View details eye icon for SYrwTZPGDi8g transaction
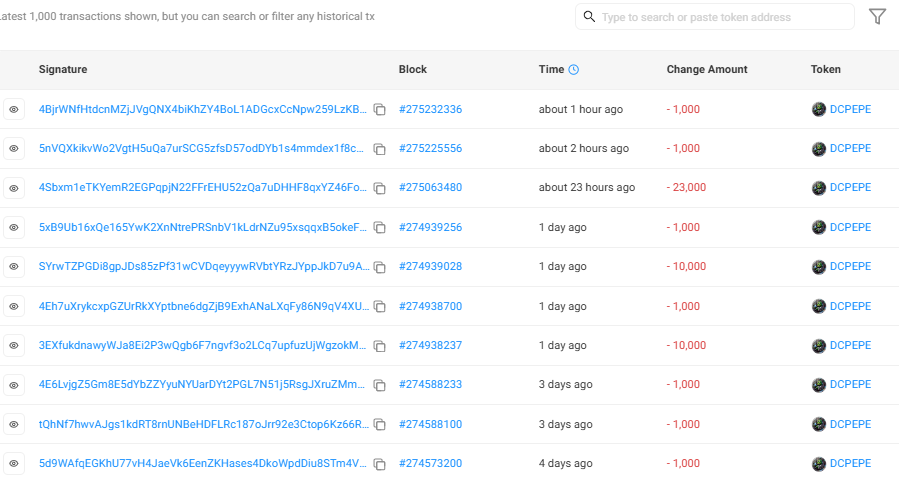 tap(14, 267)
